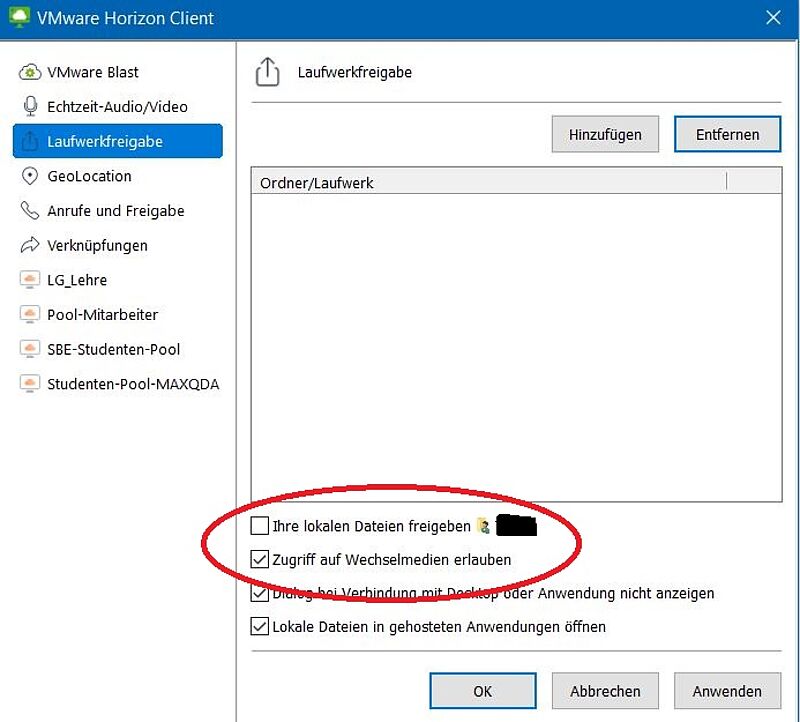Open Echtzeit-Audio/Video settings
Screen dimensions: 800x722
click(118, 107)
